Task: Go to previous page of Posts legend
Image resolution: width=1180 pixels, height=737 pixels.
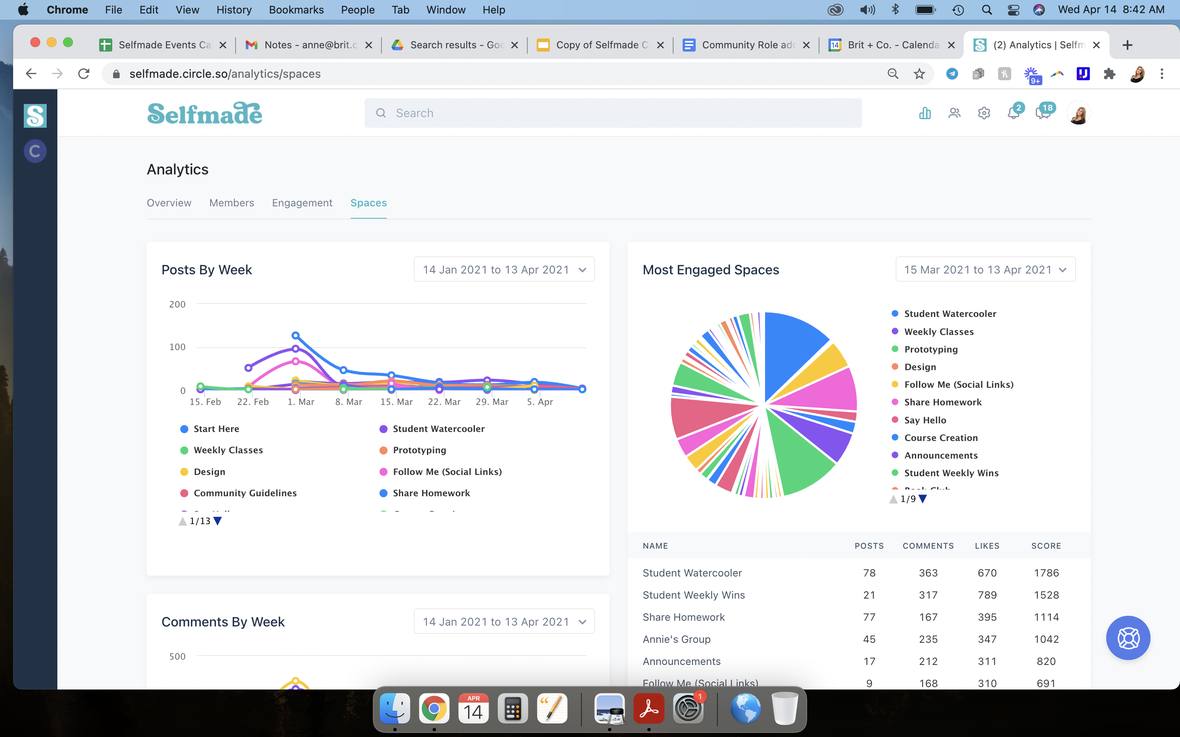Action: click(x=182, y=521)
